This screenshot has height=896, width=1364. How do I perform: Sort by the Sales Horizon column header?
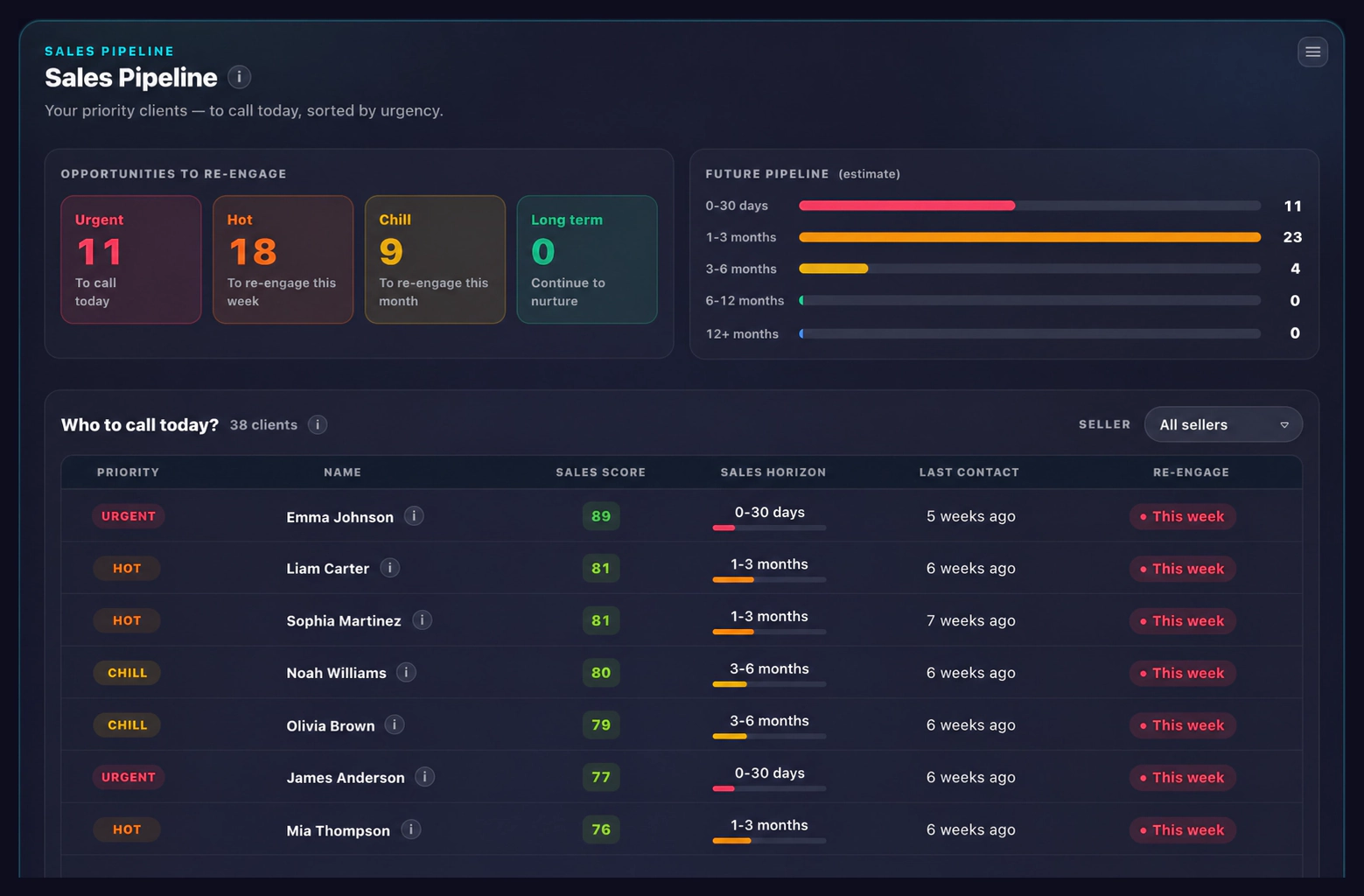[773, 472]
